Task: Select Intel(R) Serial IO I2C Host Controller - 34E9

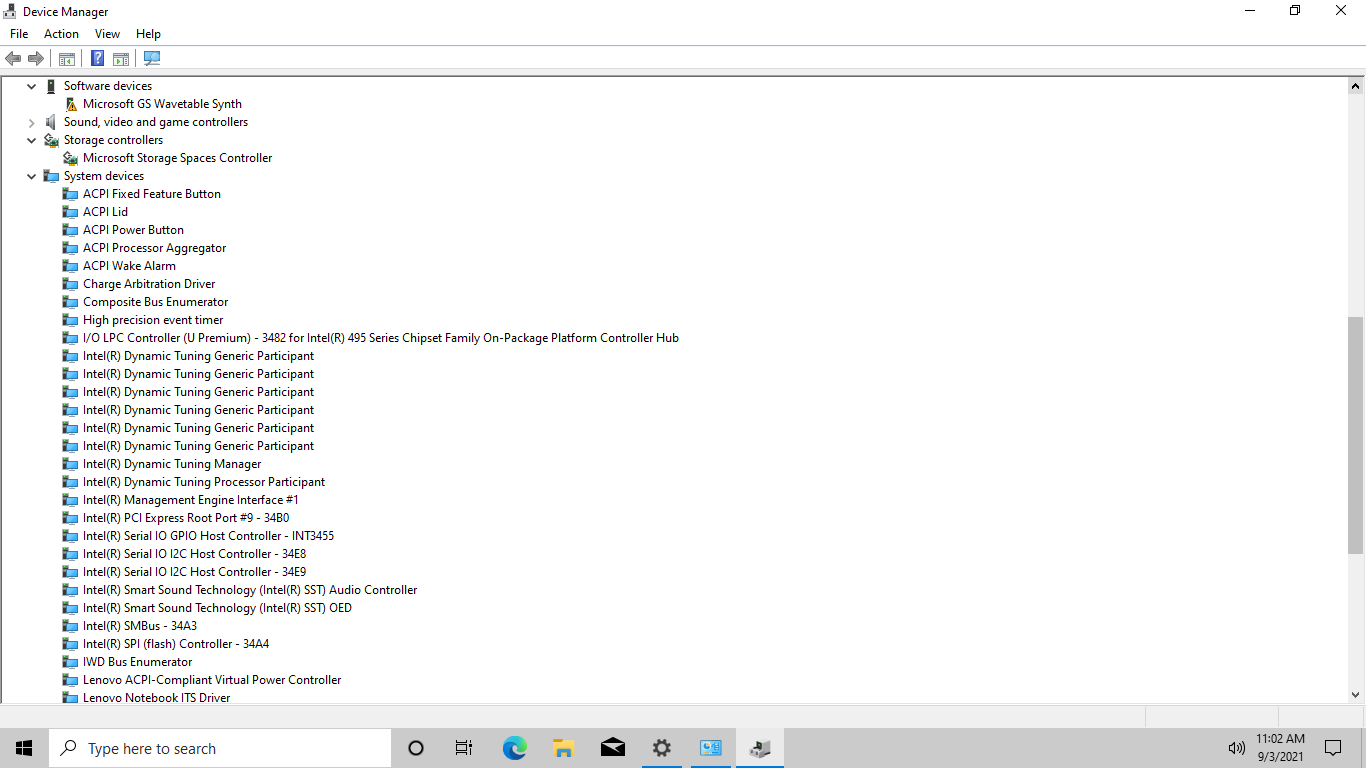Action: tap(194, 572)
